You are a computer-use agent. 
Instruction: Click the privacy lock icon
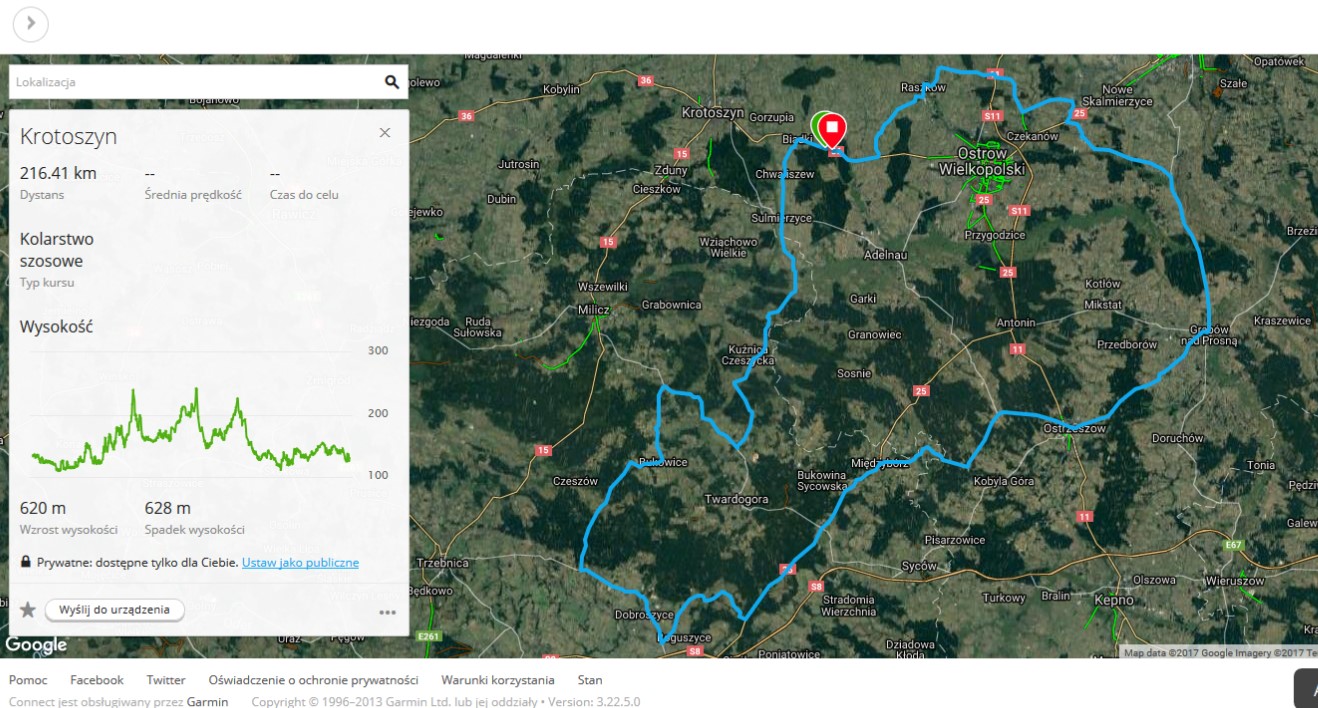25,562
